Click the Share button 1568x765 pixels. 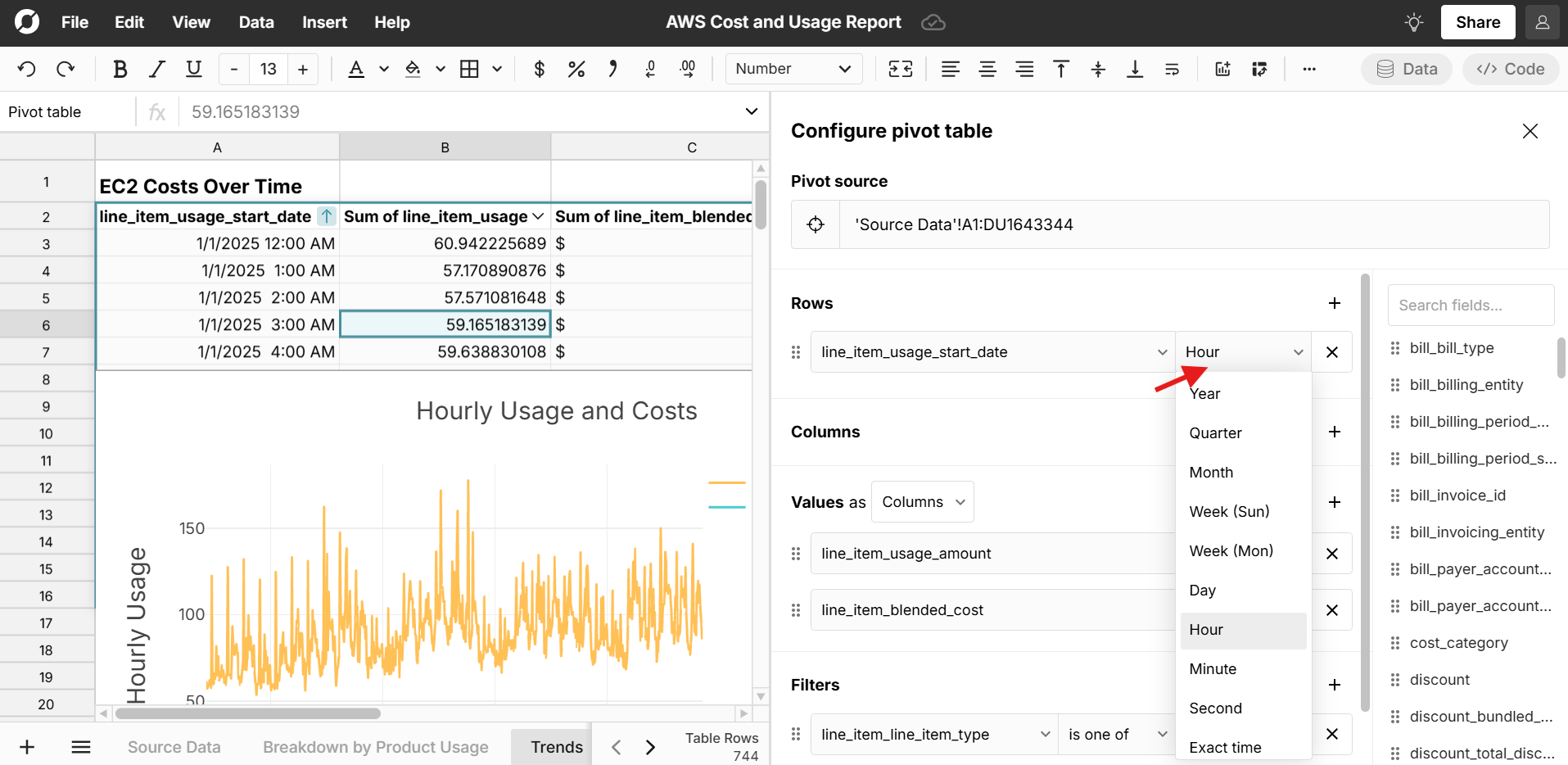click(1477, 22)
